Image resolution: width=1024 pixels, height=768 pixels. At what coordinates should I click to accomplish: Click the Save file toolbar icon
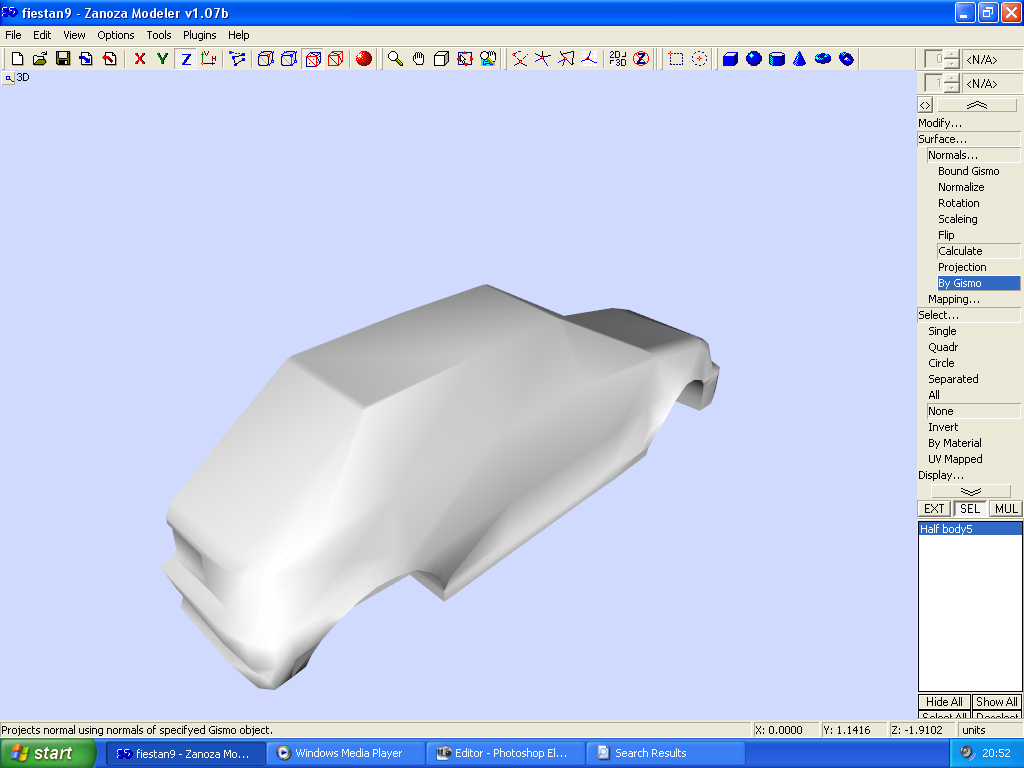tap(63, 59)
